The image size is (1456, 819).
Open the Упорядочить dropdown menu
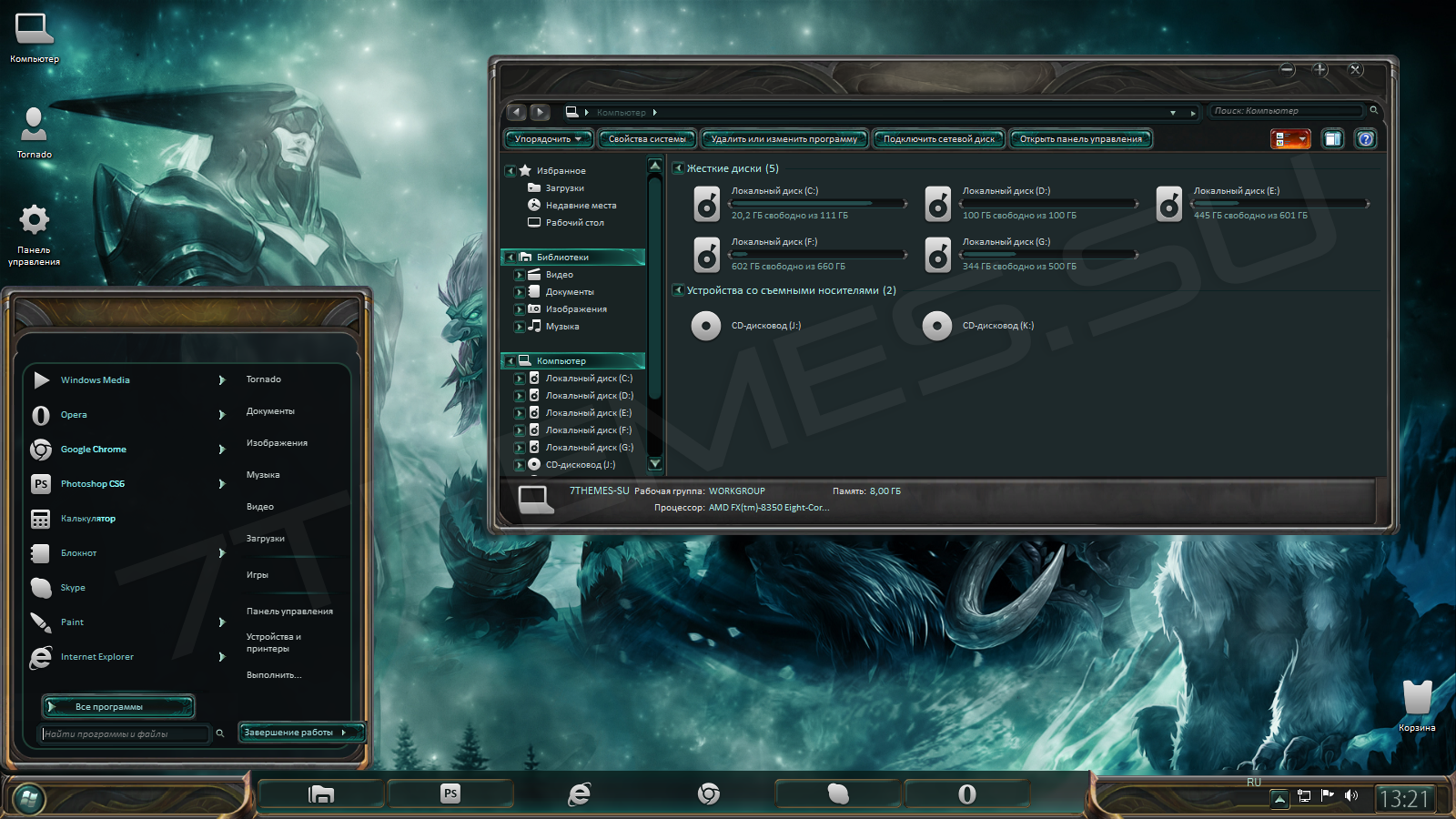[548, 139]
